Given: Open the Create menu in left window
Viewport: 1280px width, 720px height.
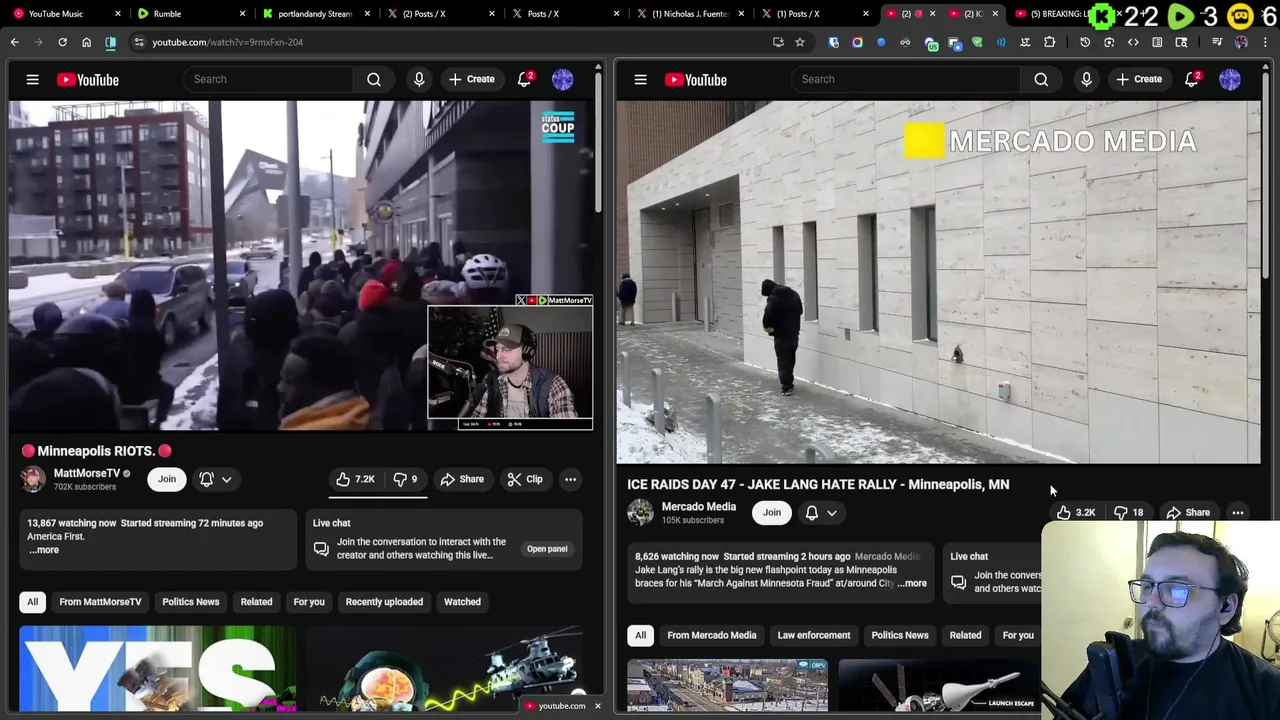Looking at the screenshot, I should (471, 79).
